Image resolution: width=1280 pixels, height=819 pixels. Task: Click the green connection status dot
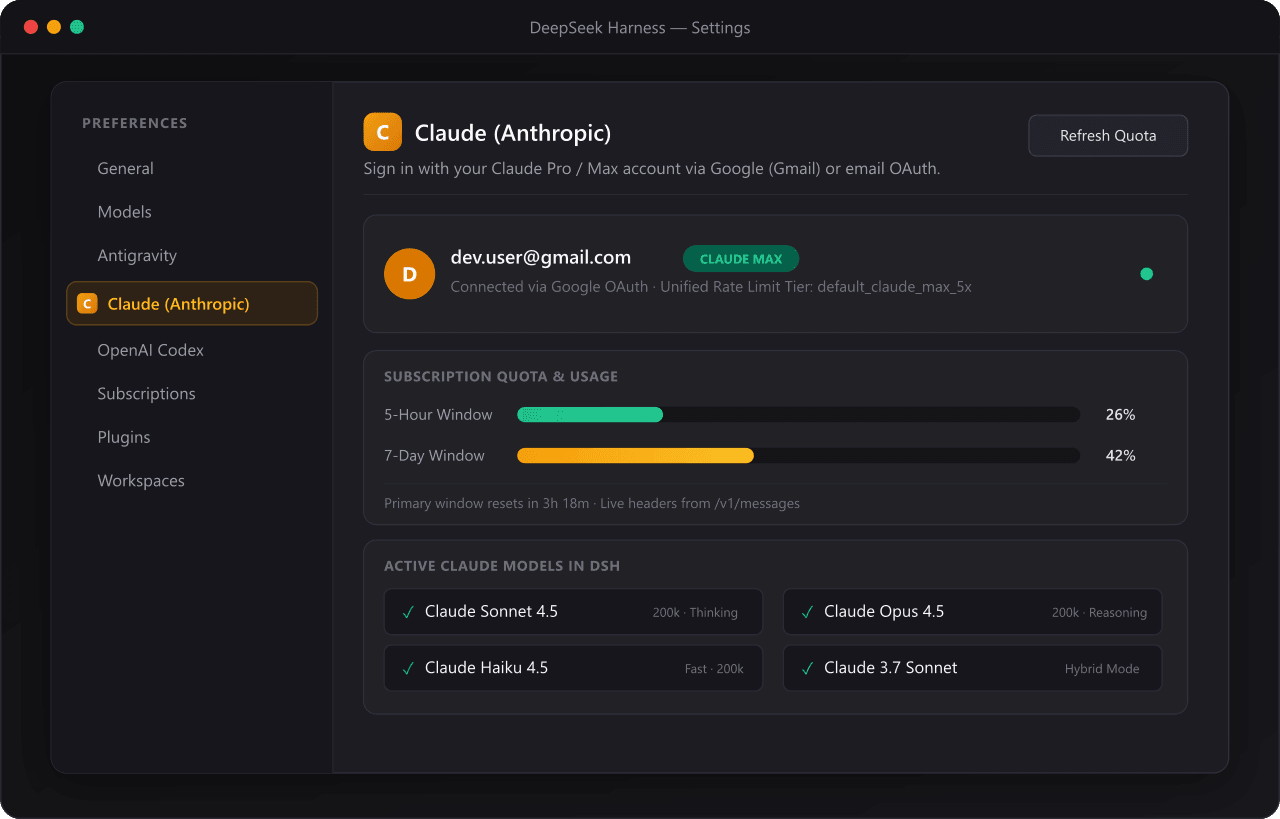click(1146, 274)
